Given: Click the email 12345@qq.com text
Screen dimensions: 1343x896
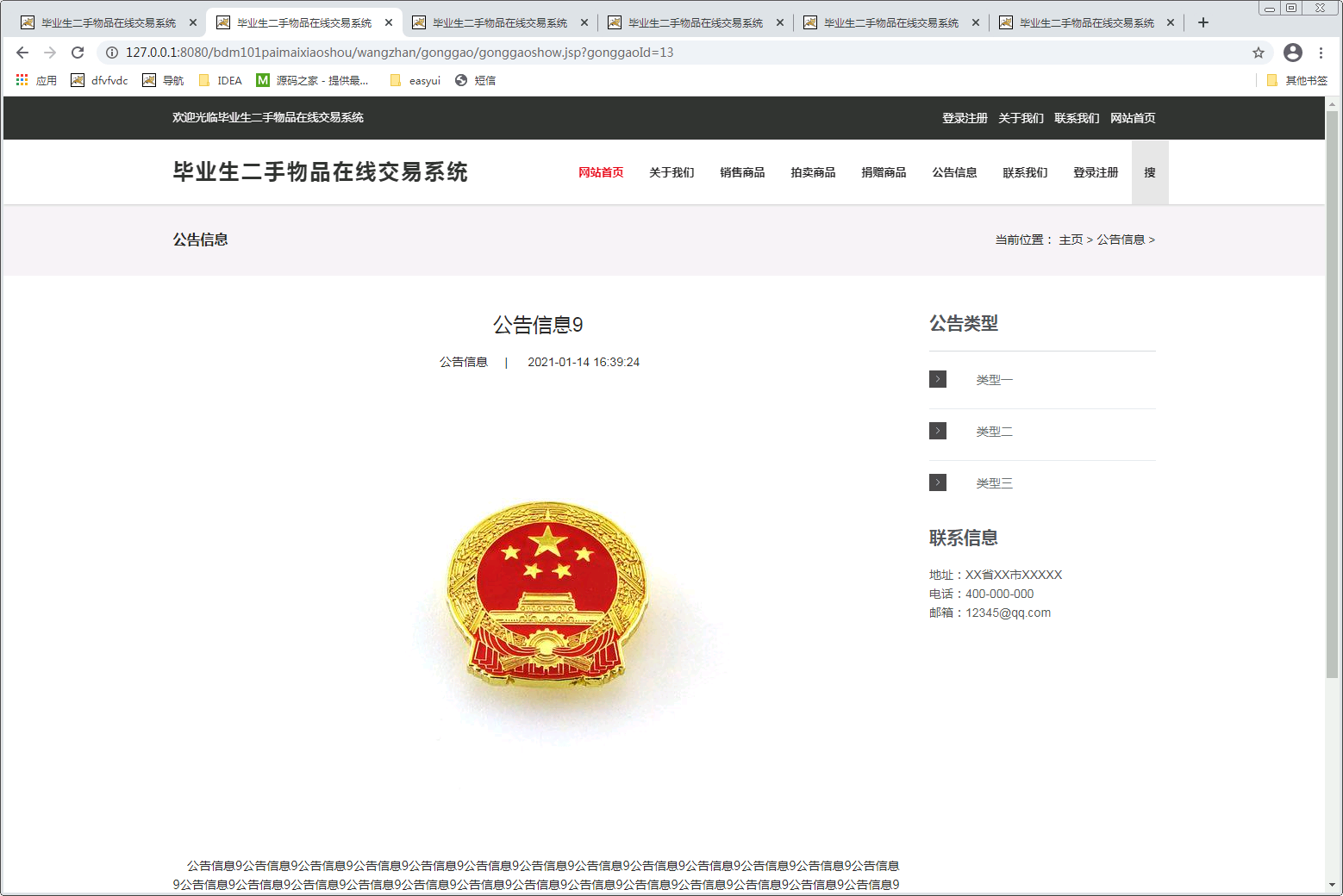Looking at the screenshot, I should [1008, 613].
